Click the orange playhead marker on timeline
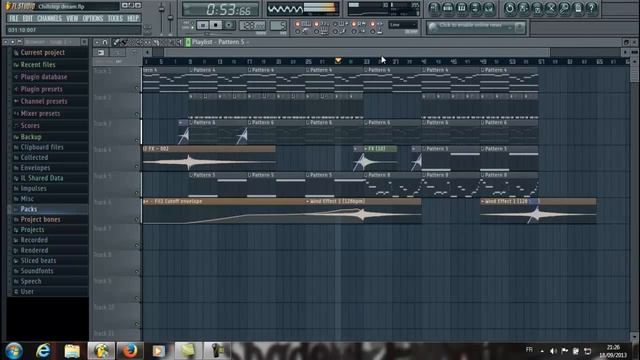The width and height of the screenshot is (640, 360). coord(338,61)
